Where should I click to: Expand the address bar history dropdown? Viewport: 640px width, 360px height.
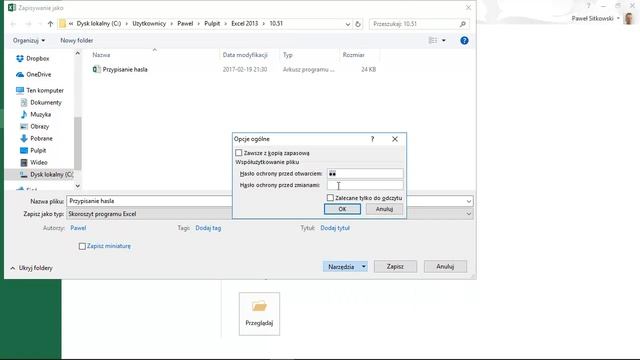coord(348,24)
